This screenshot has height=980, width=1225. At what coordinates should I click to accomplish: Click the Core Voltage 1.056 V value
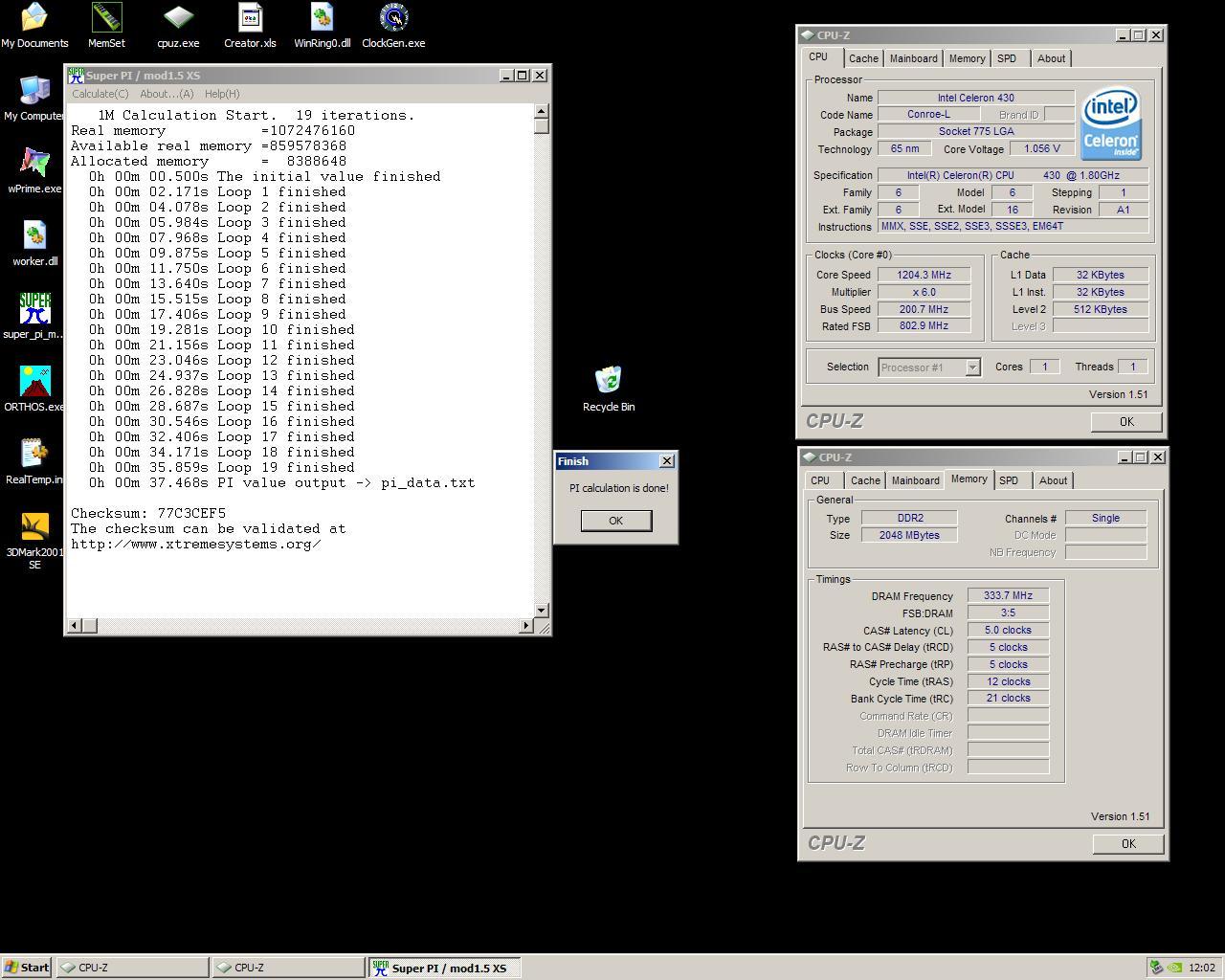pos(1042,149)
